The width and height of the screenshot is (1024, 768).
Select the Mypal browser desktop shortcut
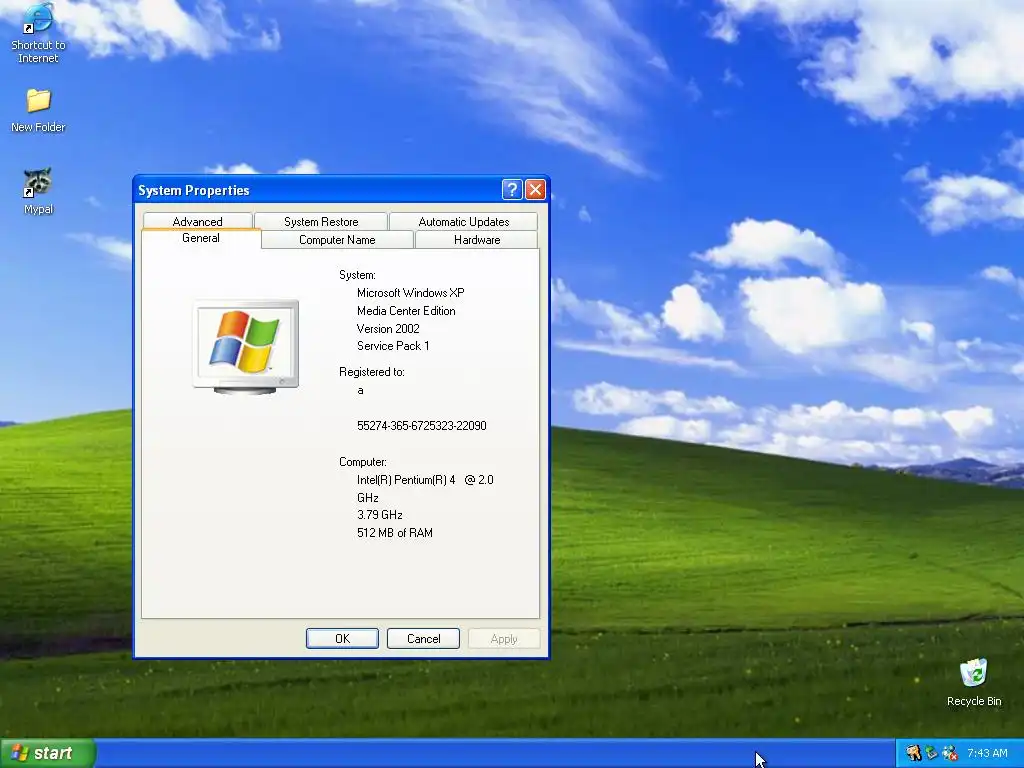(x=38, y=191)
